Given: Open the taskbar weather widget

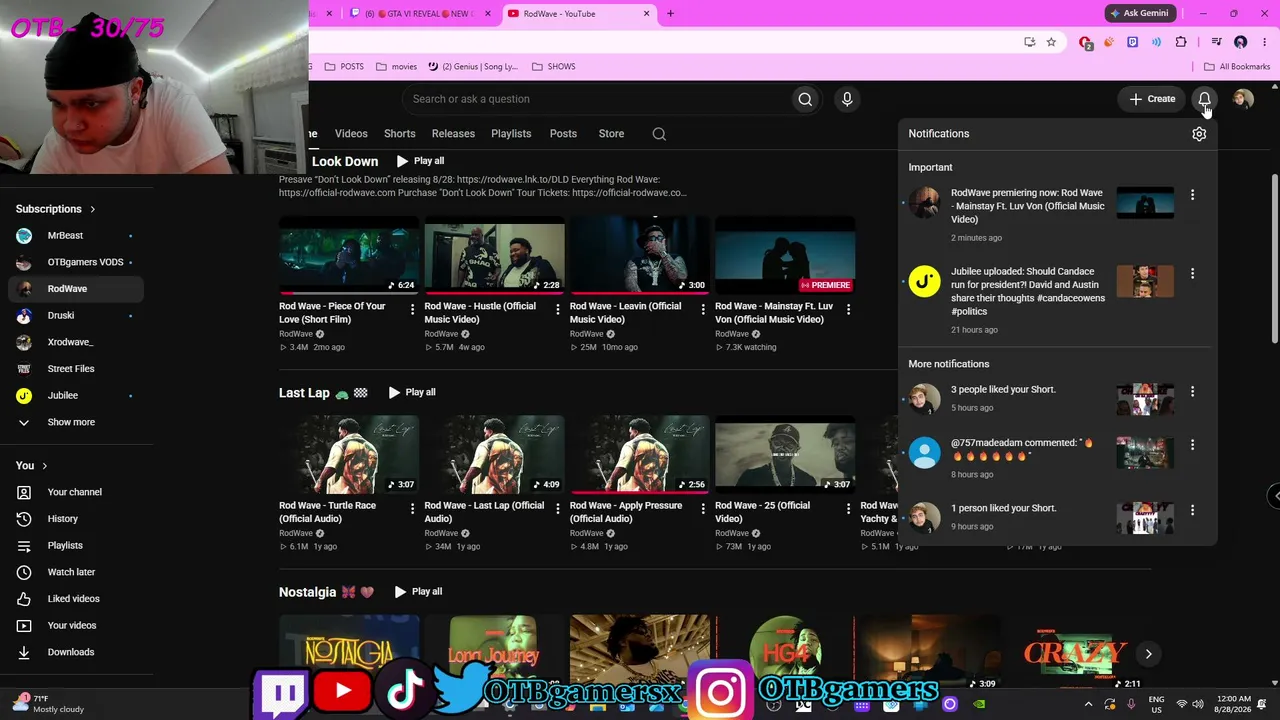Looking at the screenshot, I should click(46, 704).
